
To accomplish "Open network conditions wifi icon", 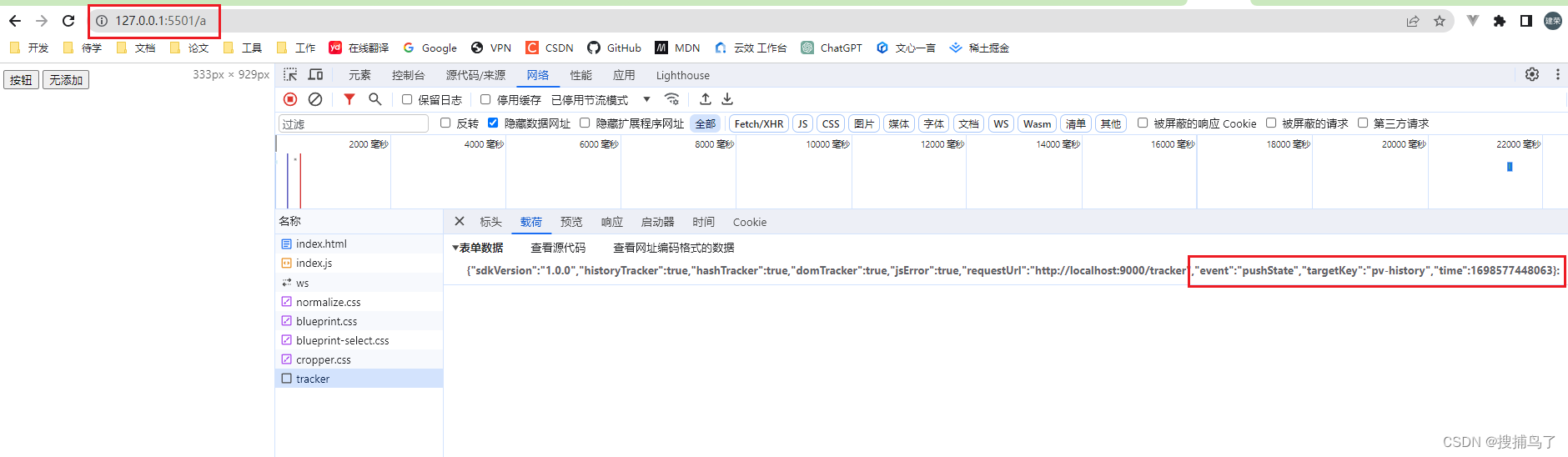I will (672, 99).
